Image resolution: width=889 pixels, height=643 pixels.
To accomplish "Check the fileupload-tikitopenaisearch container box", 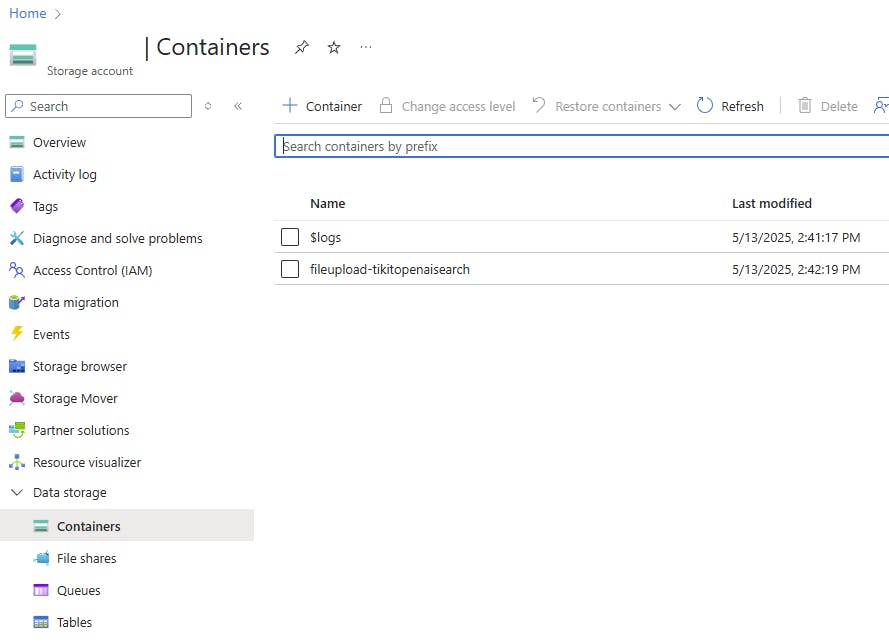I will pos(290,269).
